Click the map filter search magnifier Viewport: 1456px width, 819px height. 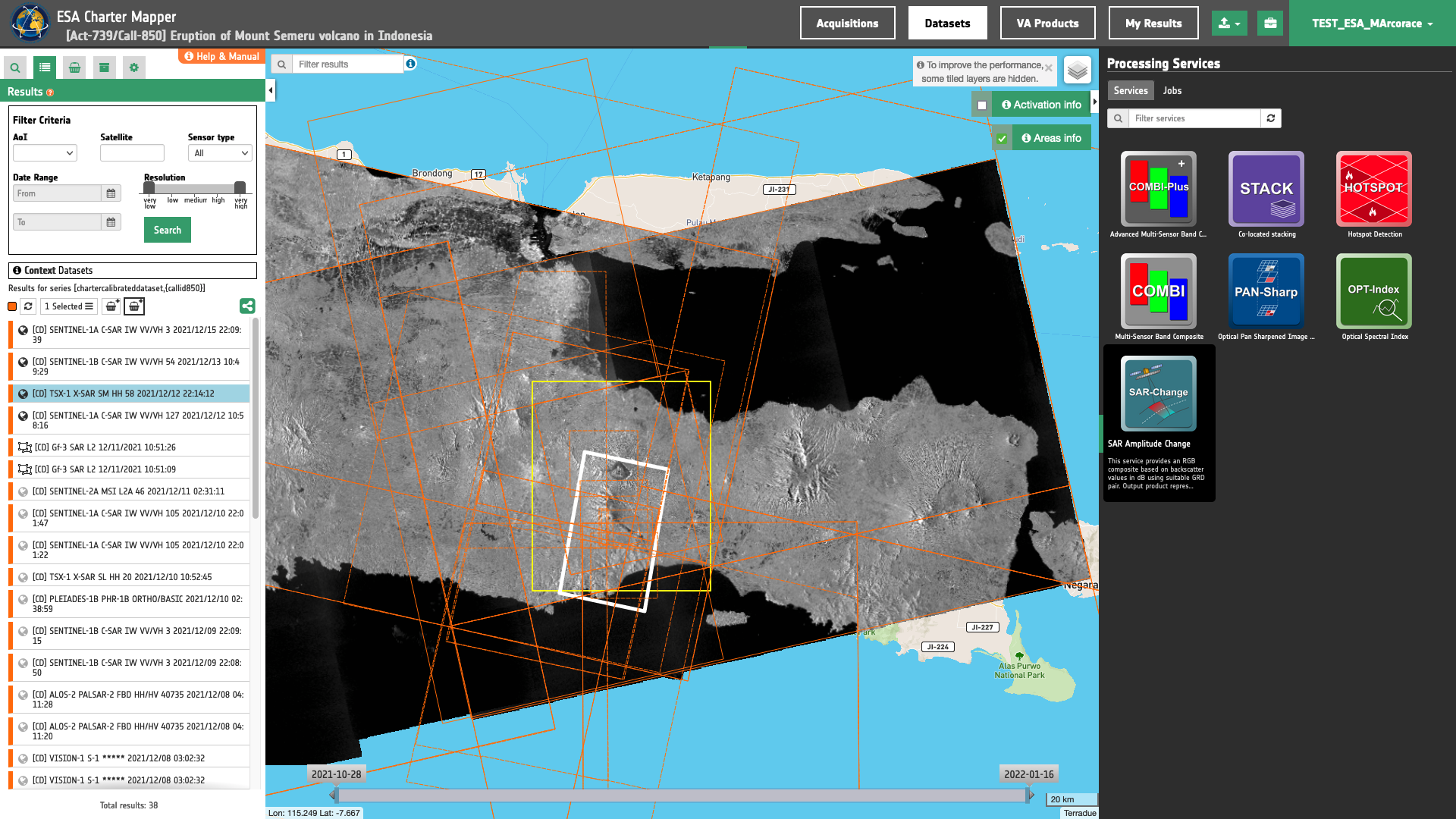(281, 64)
